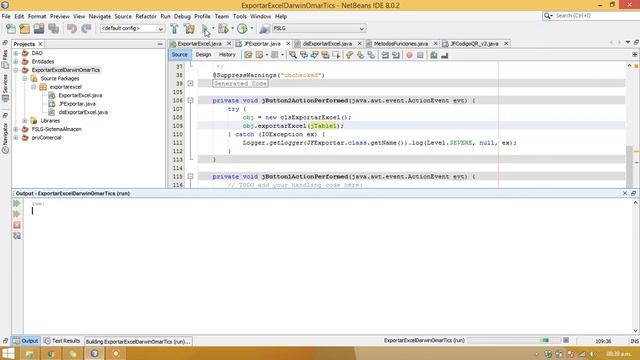The height and width of the screenshot is (360, 640).
Task: Undo the last edit via toolbar
Action: coord(72,29)
